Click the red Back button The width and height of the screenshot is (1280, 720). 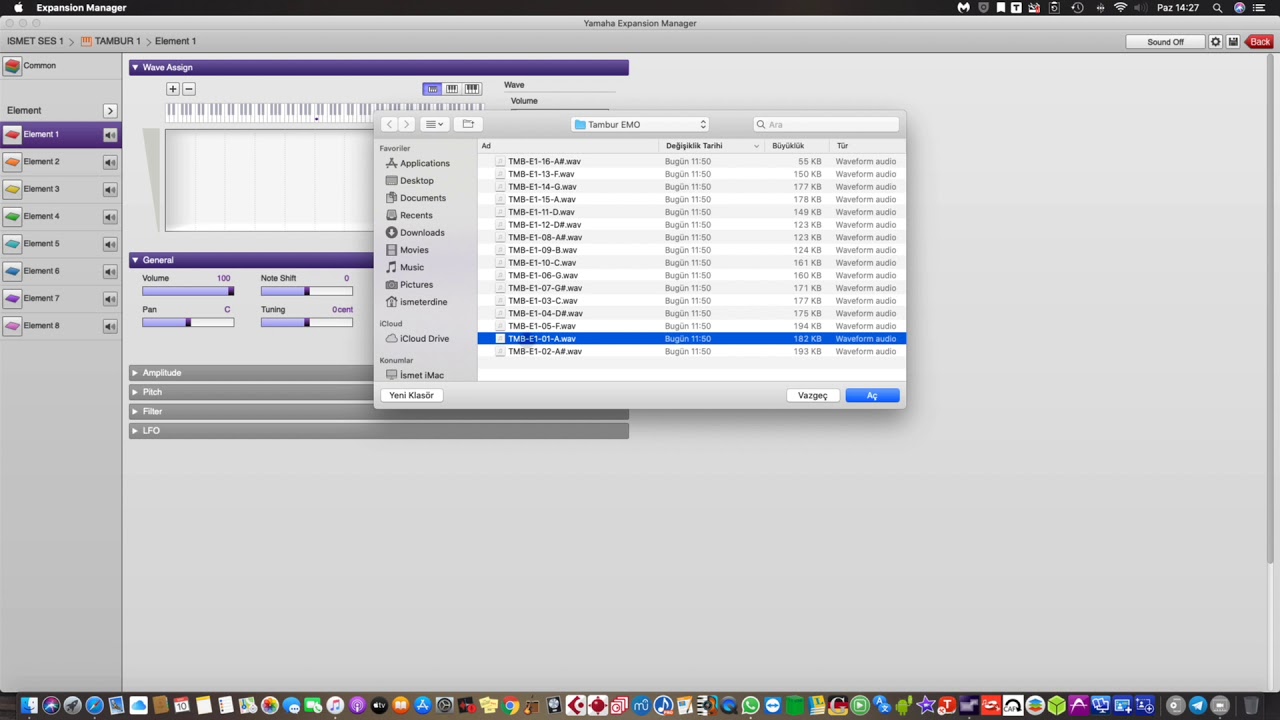[x=1260, y=42]
